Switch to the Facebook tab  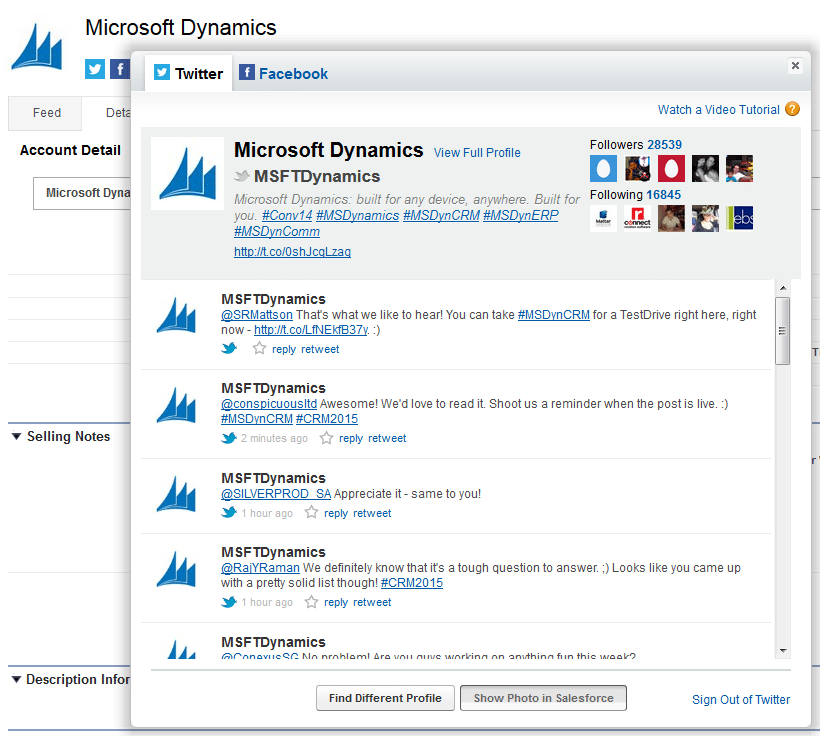(283, 73)
